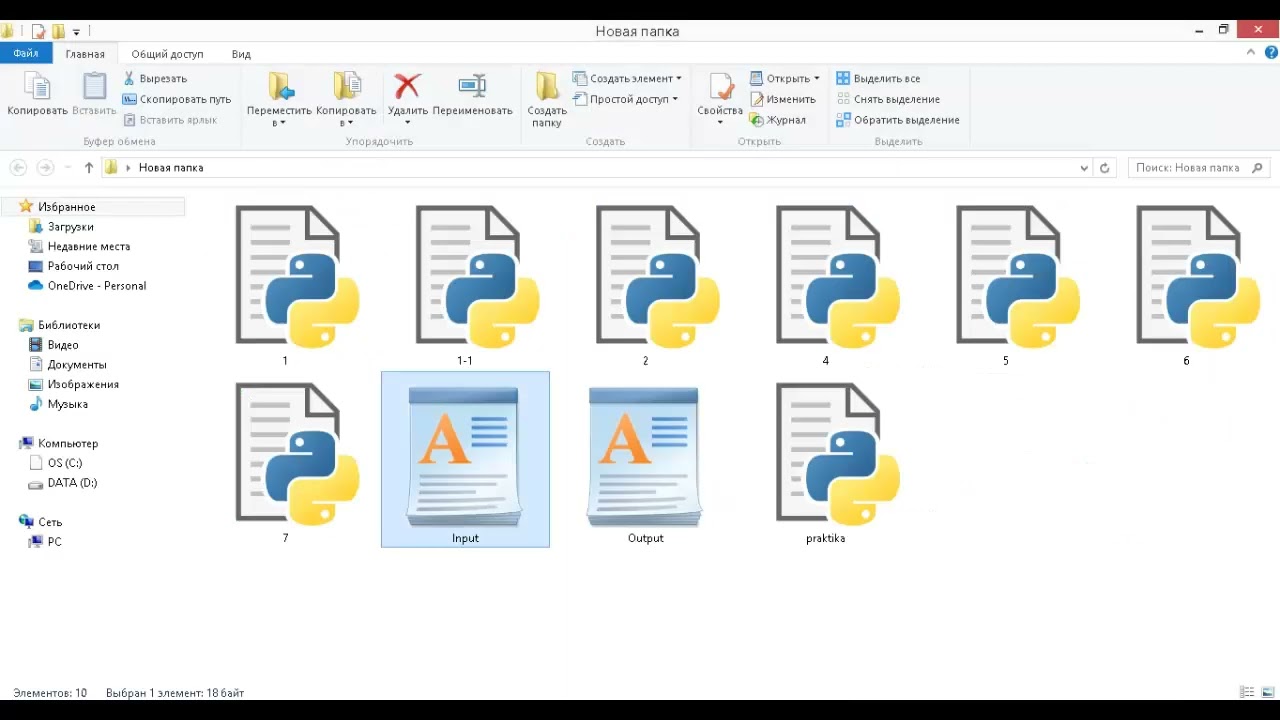Click Скопировать путь in the ribbon
The width and height of the screenshot is (1280, 720).
(177, 99)
